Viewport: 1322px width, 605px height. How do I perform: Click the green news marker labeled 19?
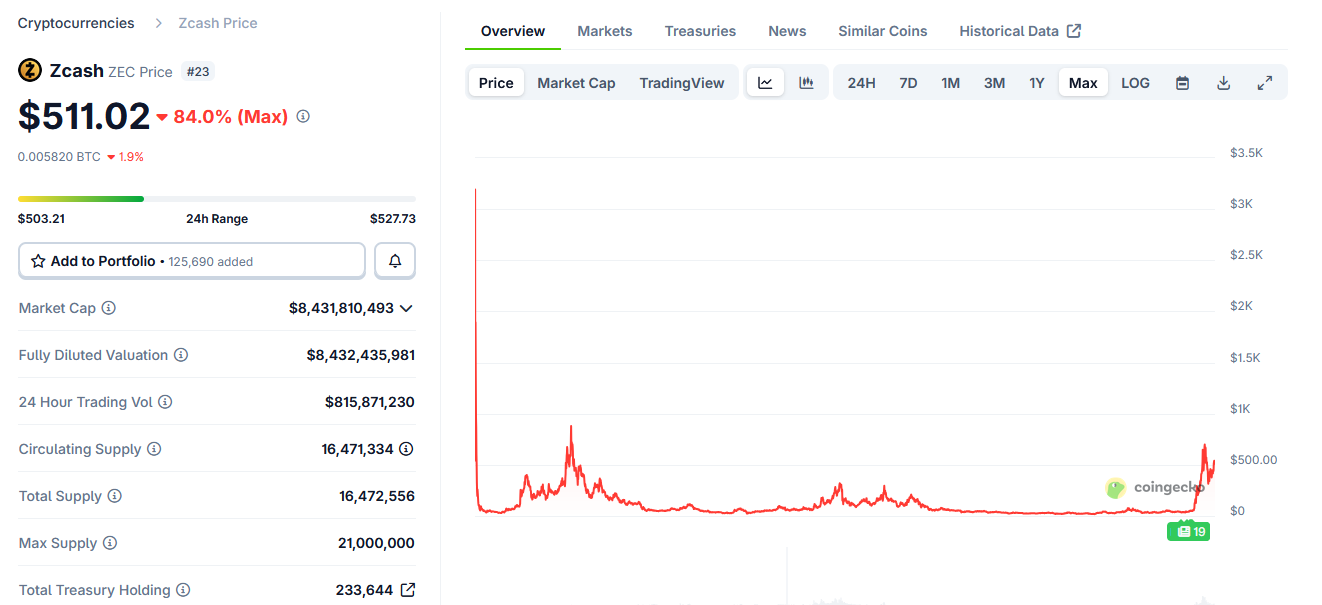[1189, 531]
